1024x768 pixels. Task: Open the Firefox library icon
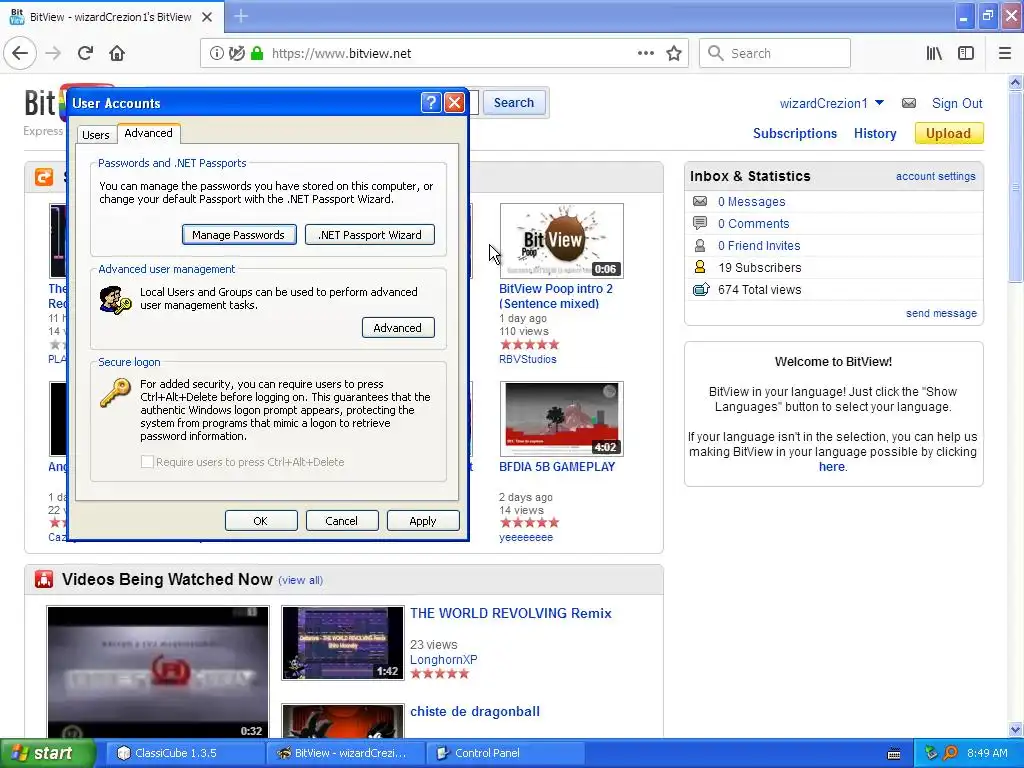934,53
